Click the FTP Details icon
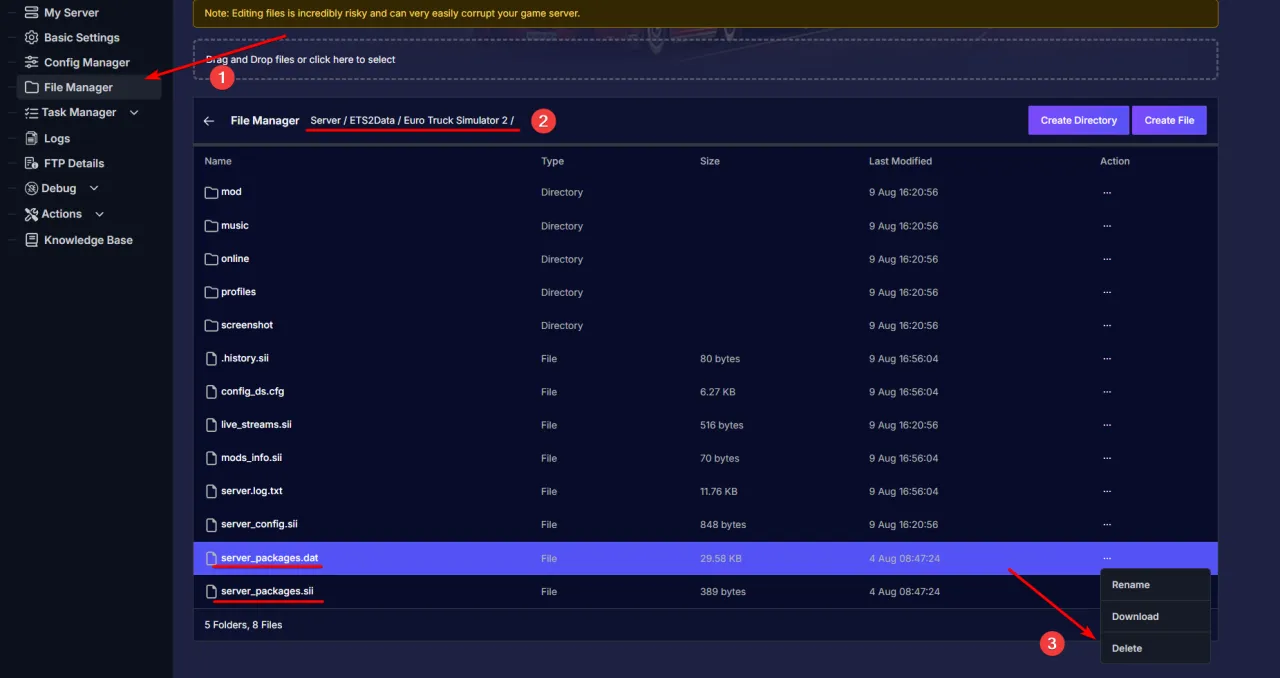Viewport: 1280px width, 678px height. click(32, 164)
